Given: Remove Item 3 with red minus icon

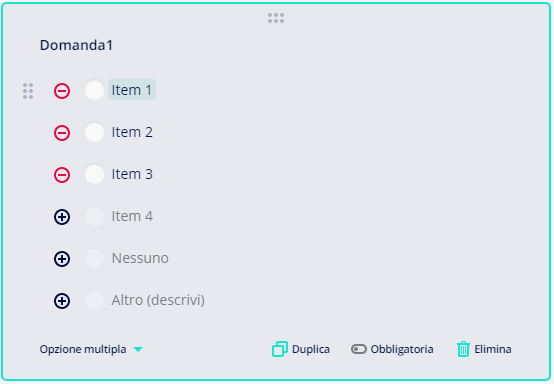Looking at the screenshot, I should coord(62,175).
